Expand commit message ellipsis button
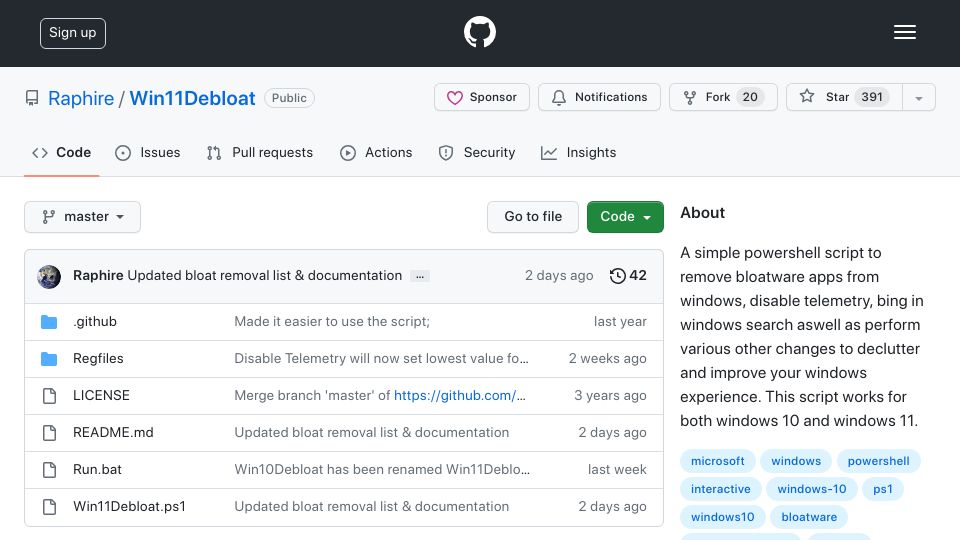This screenshot has height=540, width=960. pyautogui.click(x=420, y=276)
